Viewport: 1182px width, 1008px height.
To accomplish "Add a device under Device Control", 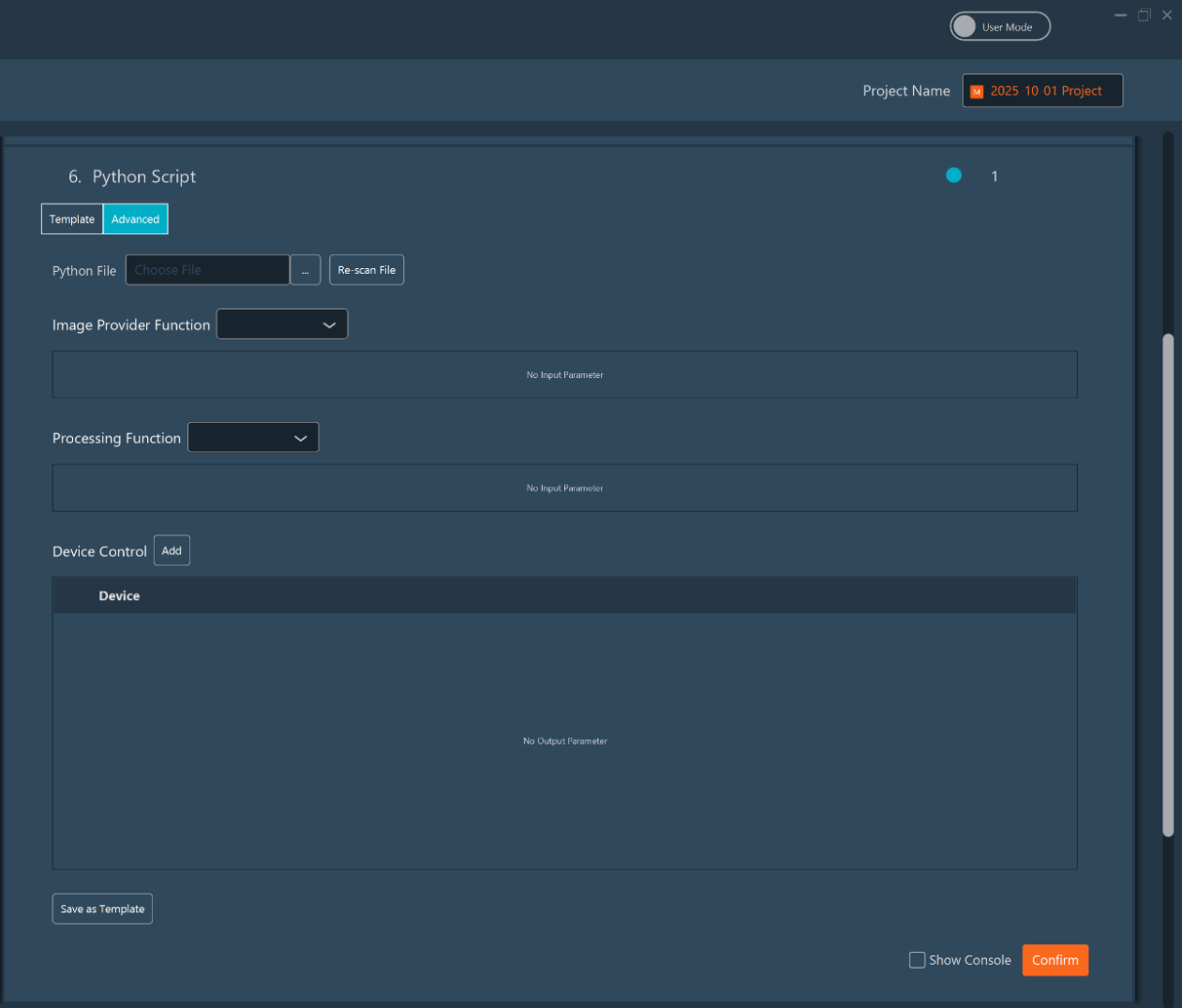I will (x=172, y=549).
